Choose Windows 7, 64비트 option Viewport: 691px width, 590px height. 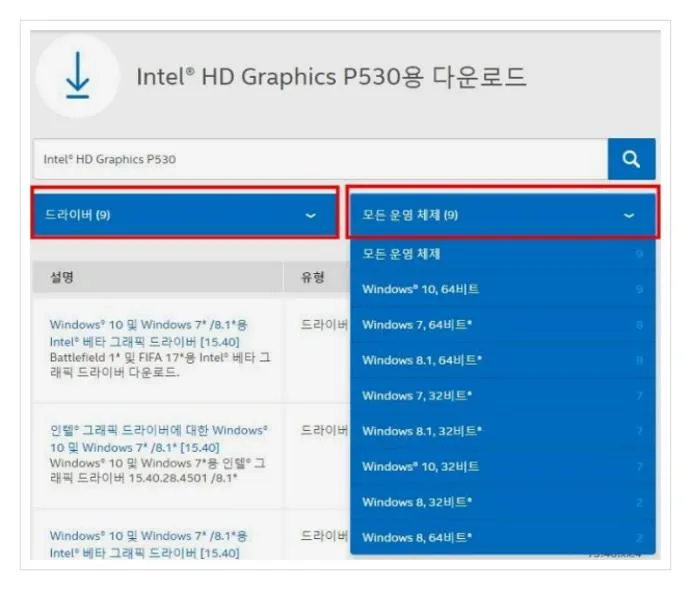tap(502, 325)
